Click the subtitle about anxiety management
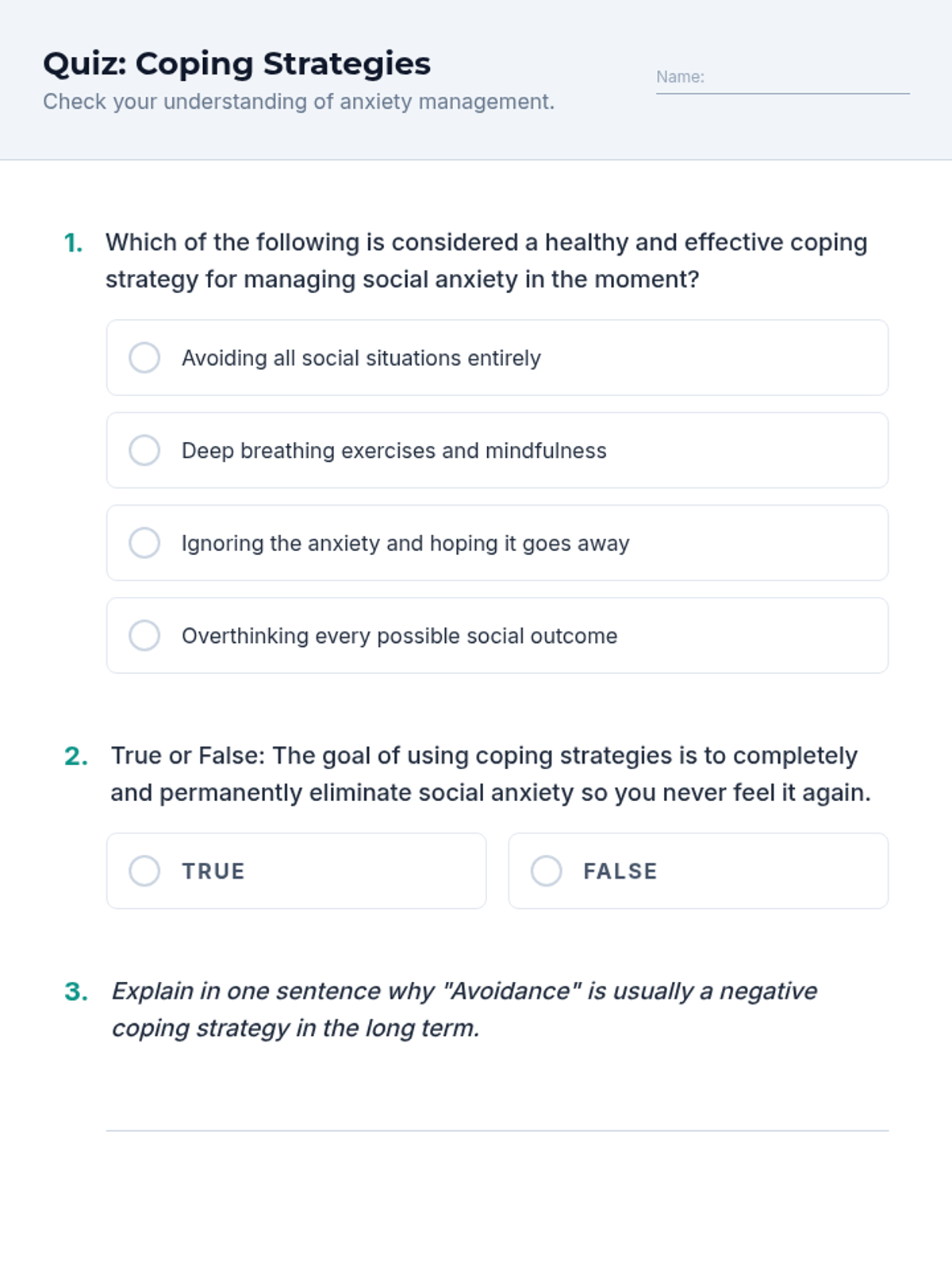 tap(298, 102)
